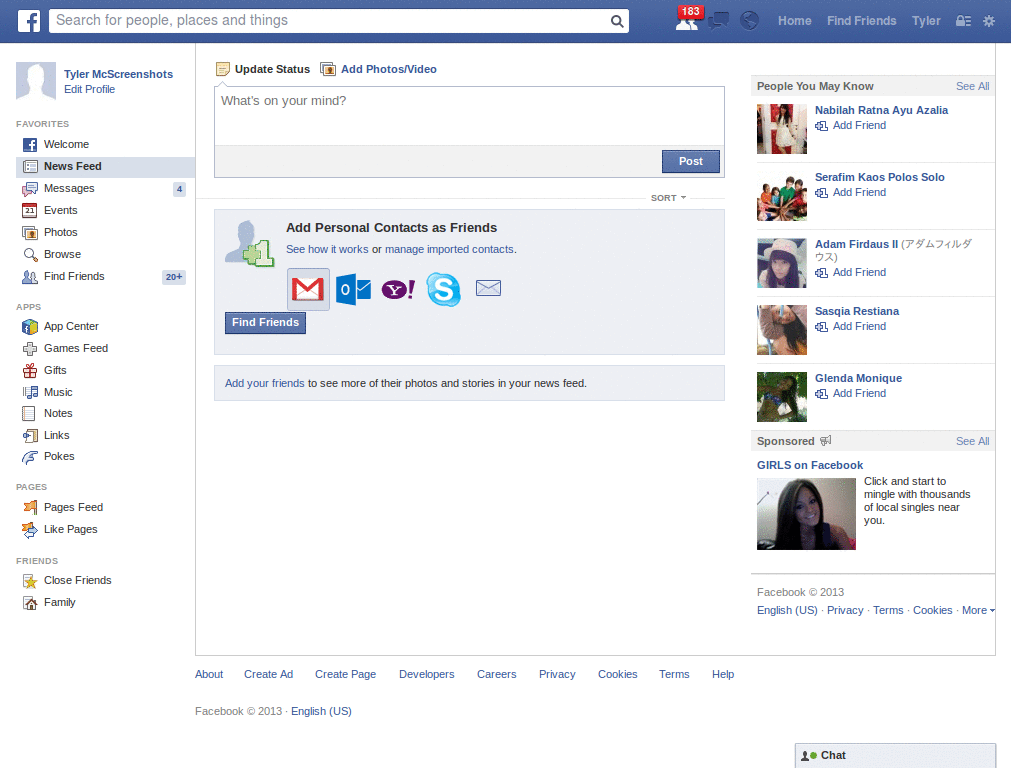1024x768 pixels.
Task: Click the Games Feed icon
Action: [x=29, y=349]
